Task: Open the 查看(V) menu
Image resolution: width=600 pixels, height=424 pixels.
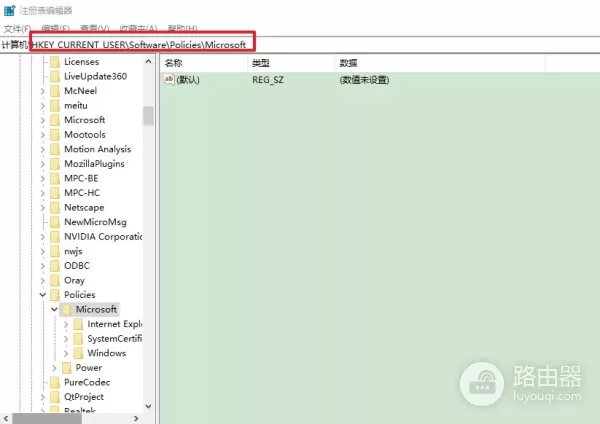Action: pyautogui.click(x=96, y=28)
